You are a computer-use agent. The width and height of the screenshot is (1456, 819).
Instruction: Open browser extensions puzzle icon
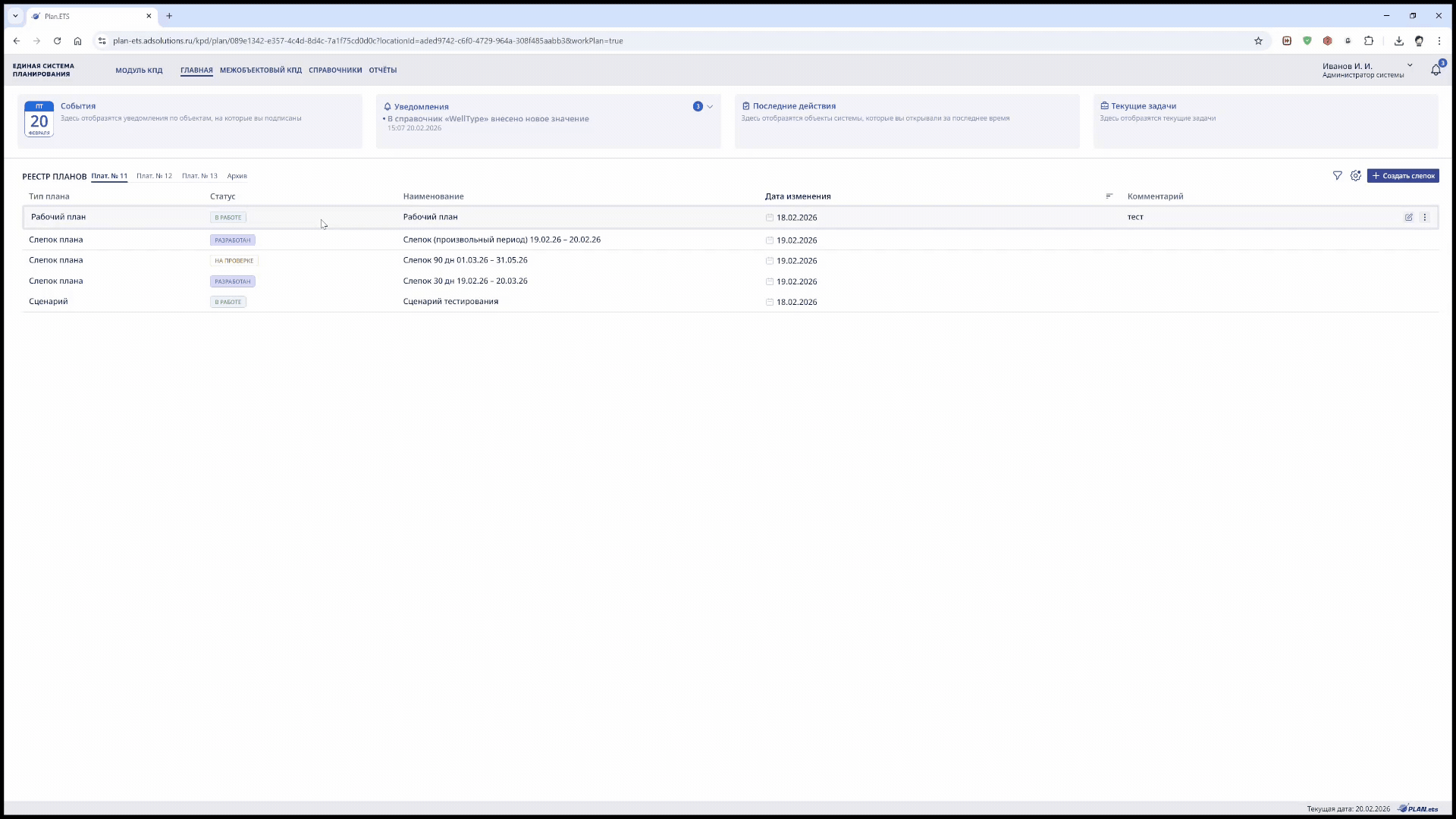click(1369, 41)
